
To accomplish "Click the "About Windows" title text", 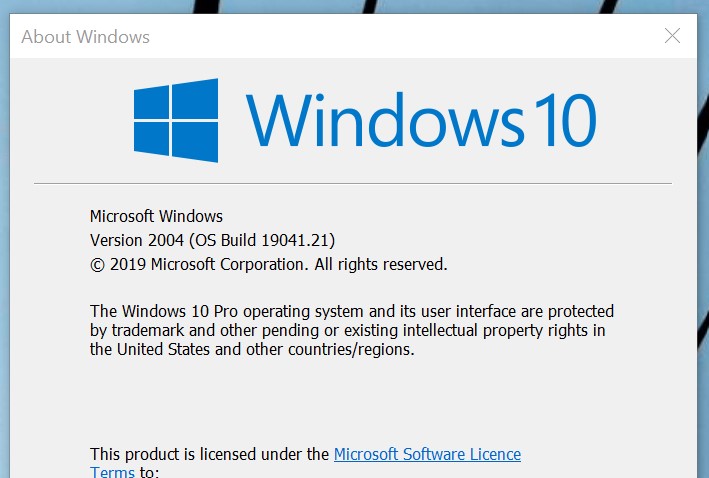I will (85, 37).
